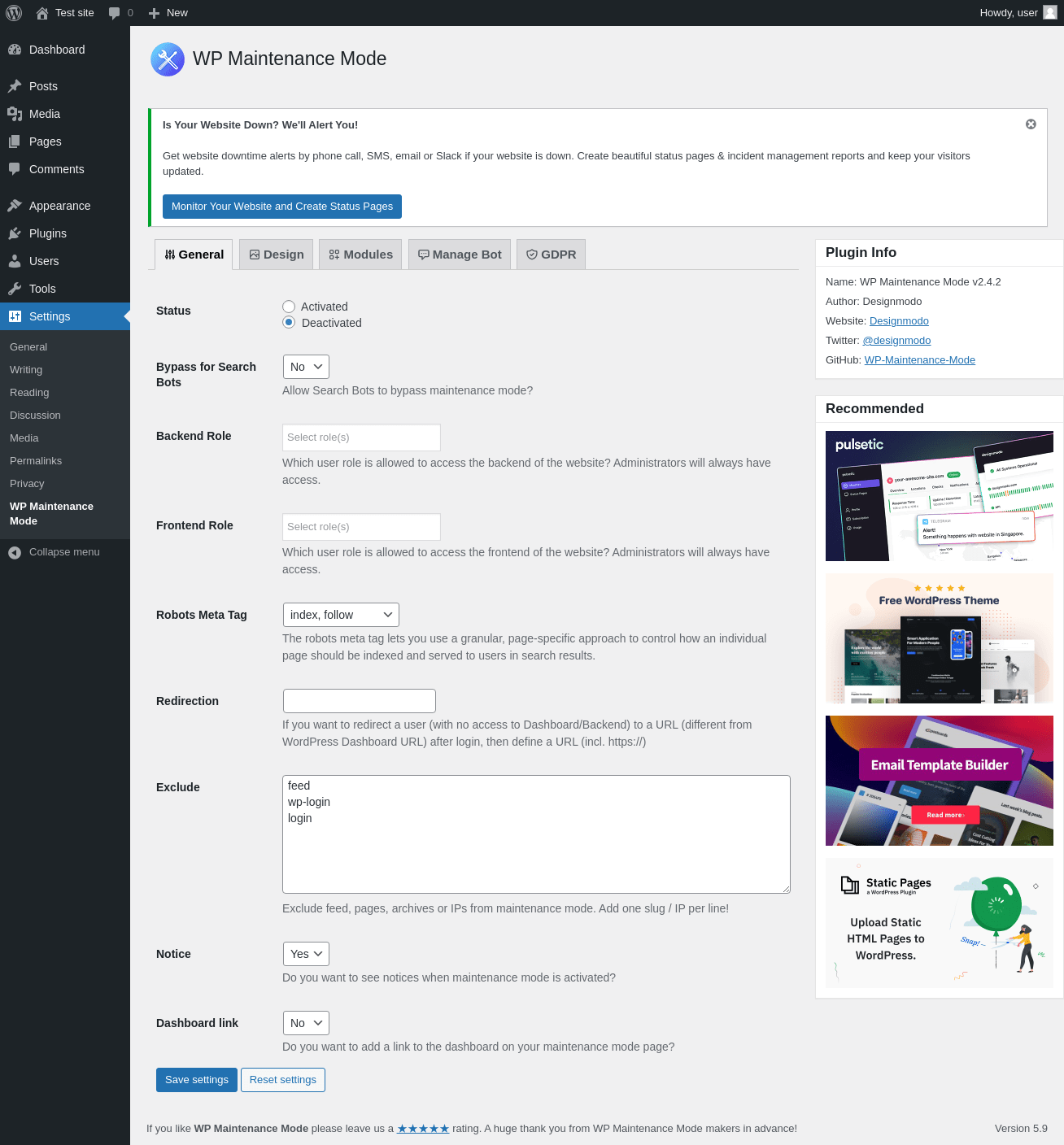Open WP Maintenance Mode submenu item
This screenshot has width=1064, height=1145.
point(51,514)
